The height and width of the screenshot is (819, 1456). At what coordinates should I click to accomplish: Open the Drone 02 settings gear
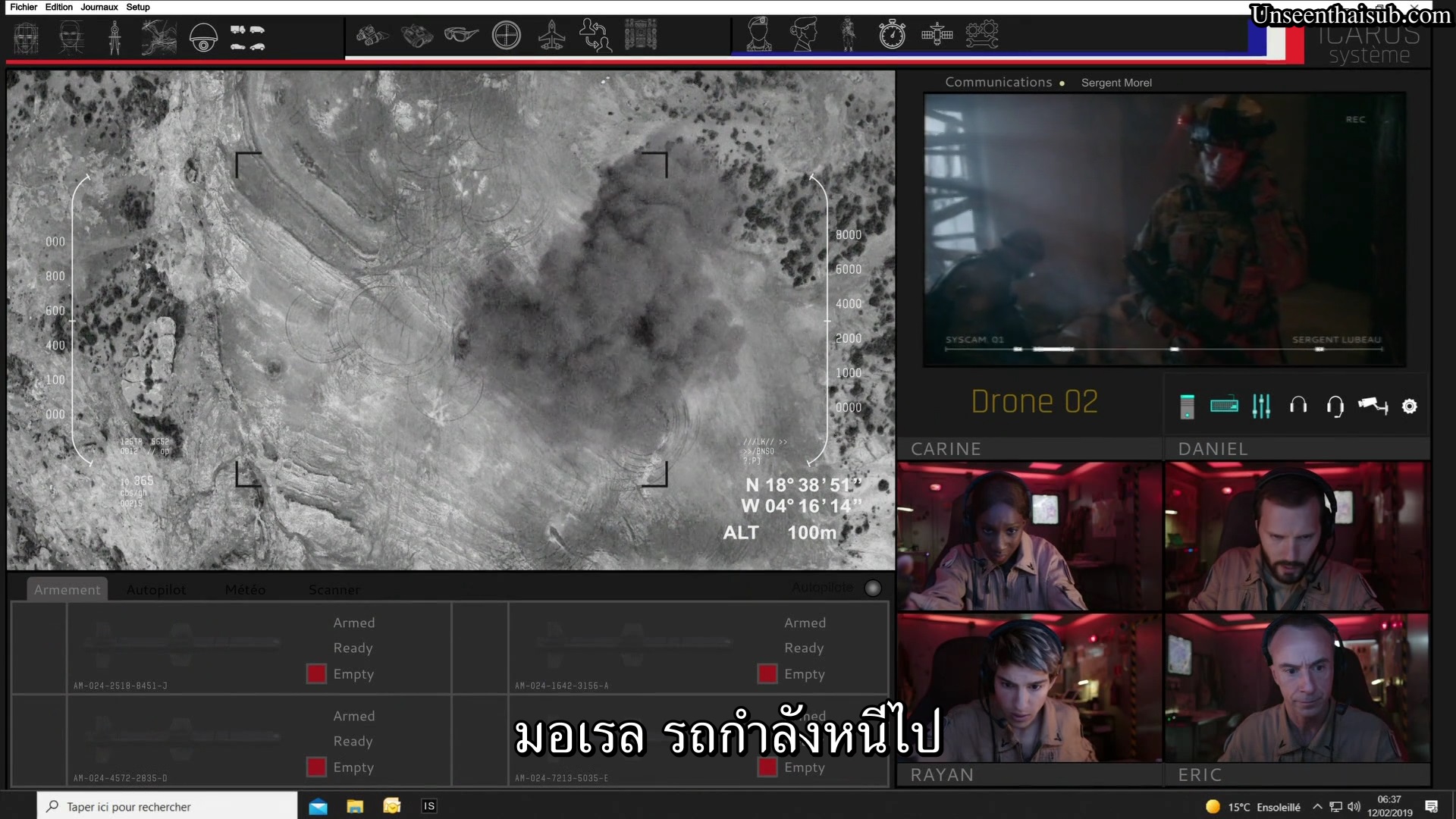point(1409,406)
